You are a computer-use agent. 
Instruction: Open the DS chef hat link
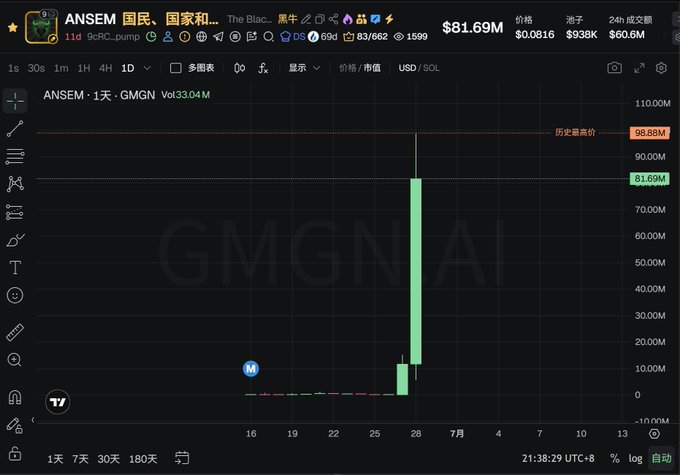pos(293,37)
